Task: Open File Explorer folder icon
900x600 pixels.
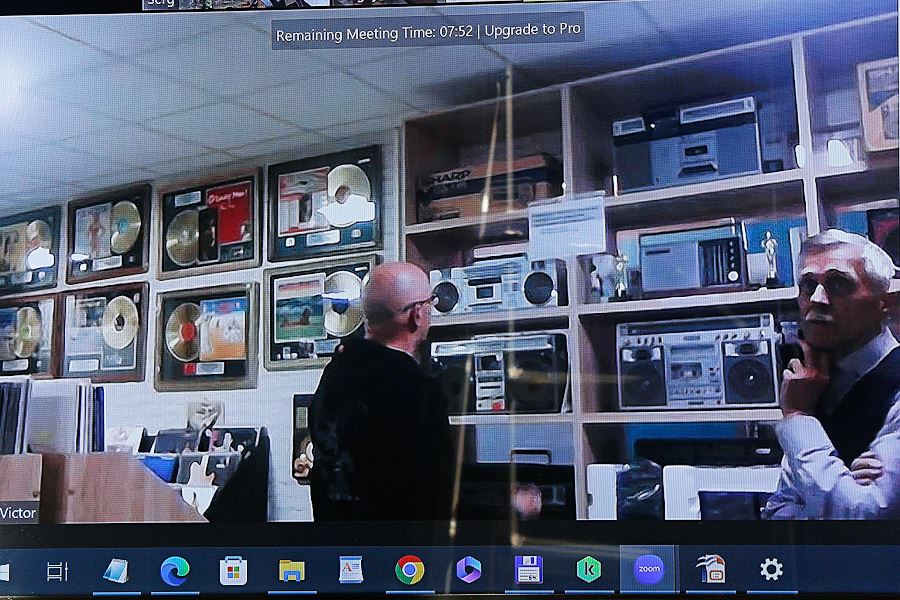Action: (292, 571)
